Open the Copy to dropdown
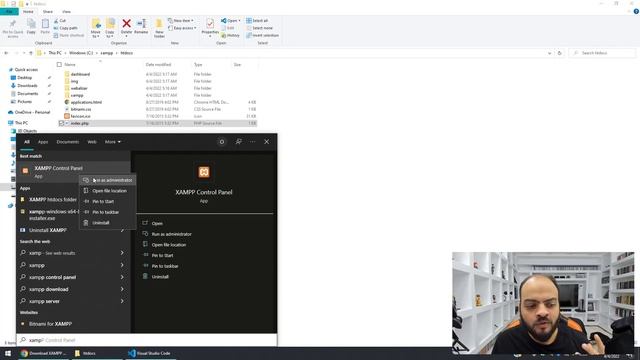The height and width of the screenshot is (360, 640). click(110, 34)
